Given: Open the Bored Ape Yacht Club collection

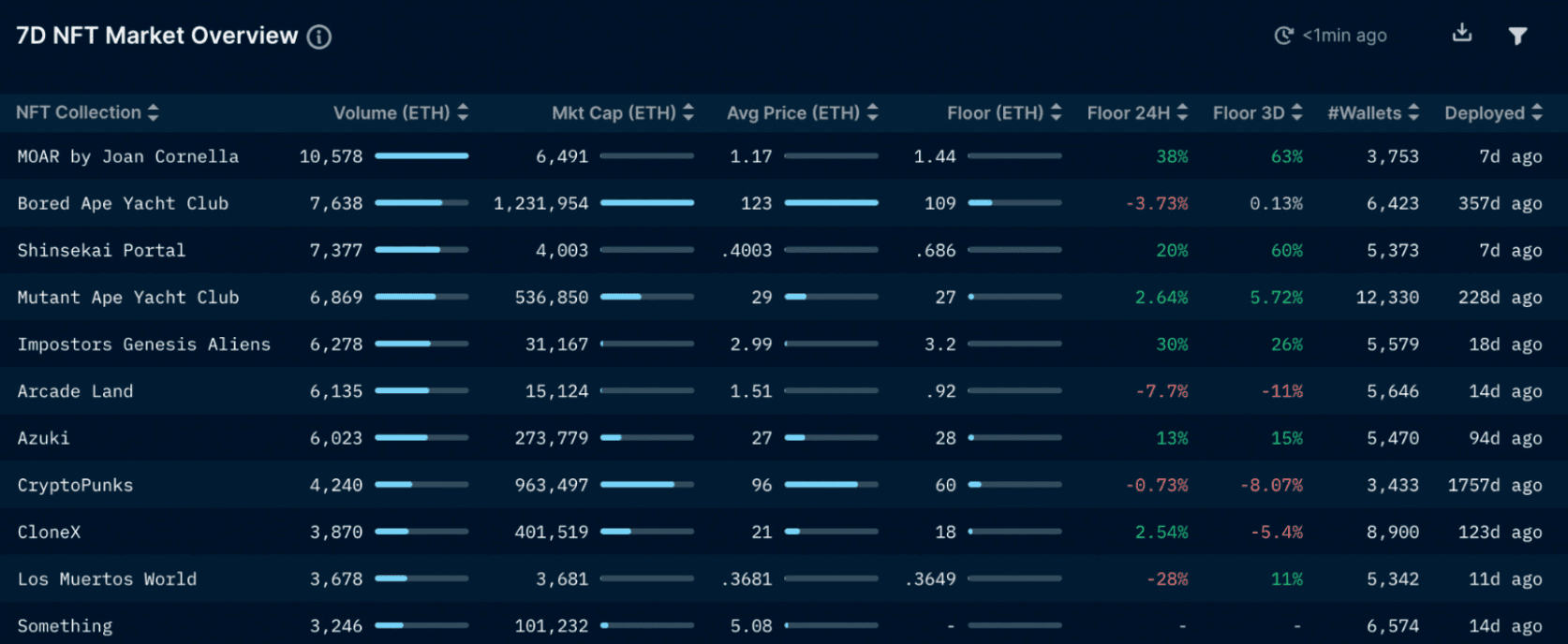Looking at the screenshot, I should (x=123, y=204).
